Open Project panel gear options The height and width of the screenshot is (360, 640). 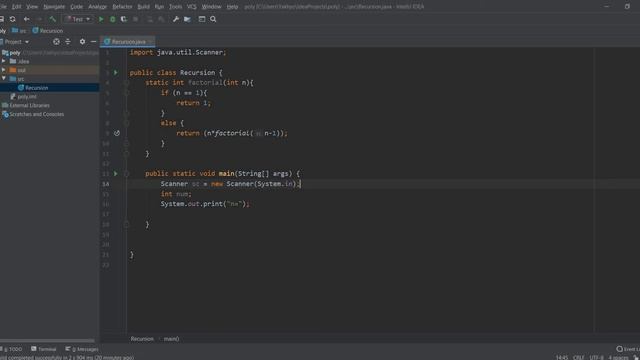[82, 42]
